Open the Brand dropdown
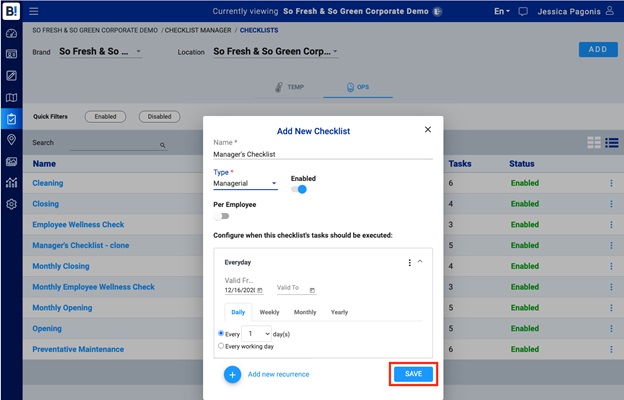 click(100, 51)
